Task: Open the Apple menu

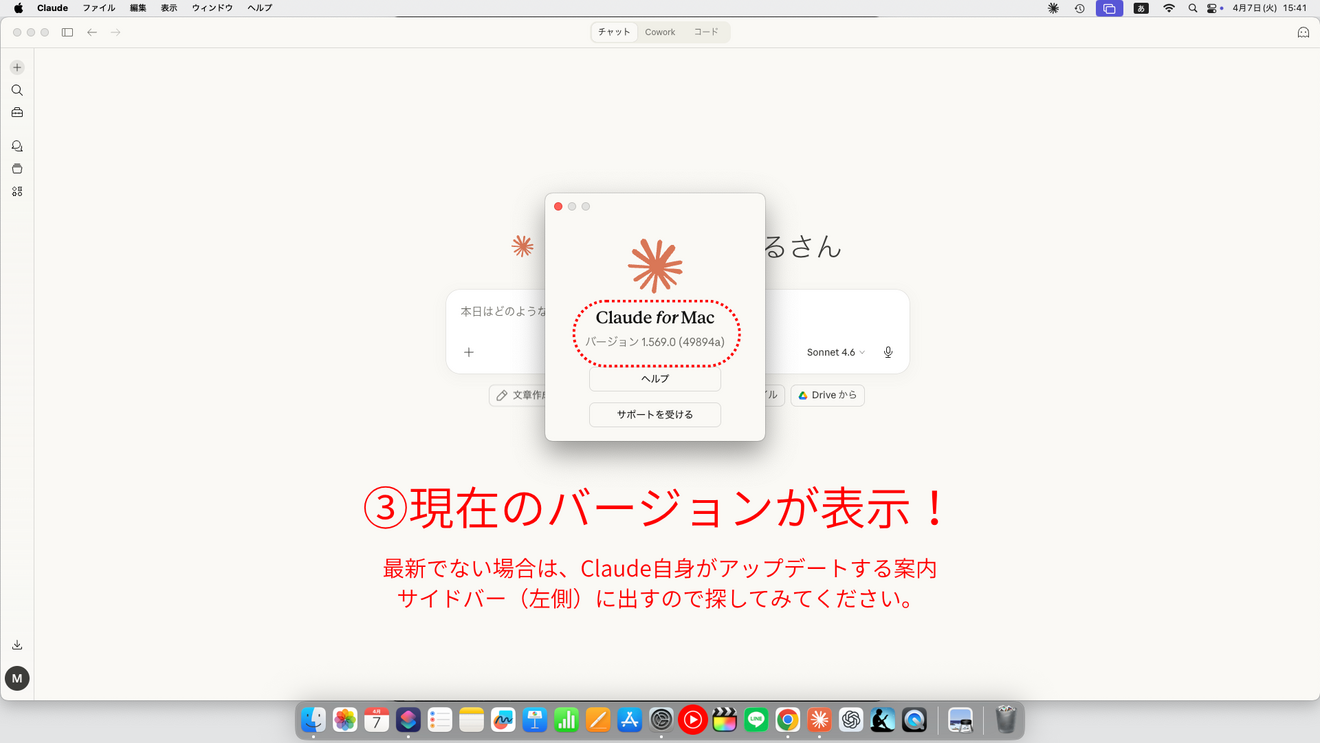Action: (18, 8)
